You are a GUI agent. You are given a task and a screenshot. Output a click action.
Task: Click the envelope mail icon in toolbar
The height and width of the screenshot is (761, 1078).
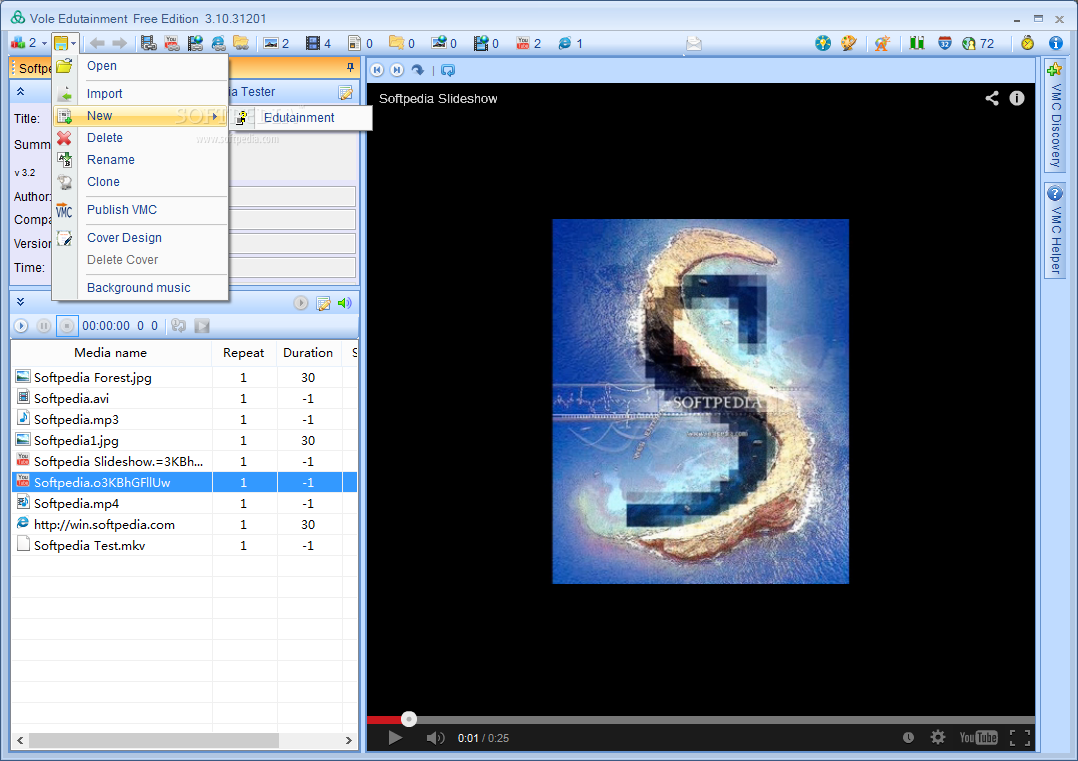694,44
